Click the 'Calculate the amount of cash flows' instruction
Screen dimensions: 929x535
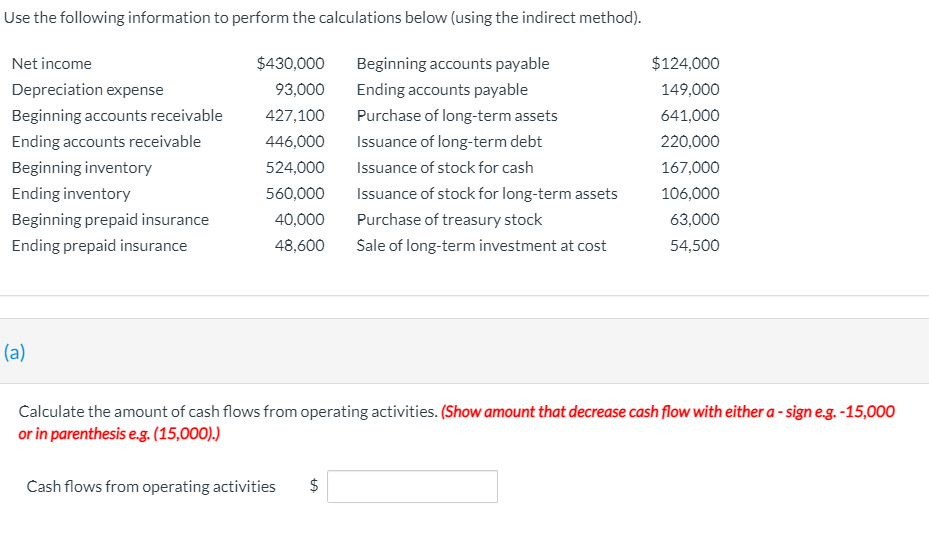228,412
